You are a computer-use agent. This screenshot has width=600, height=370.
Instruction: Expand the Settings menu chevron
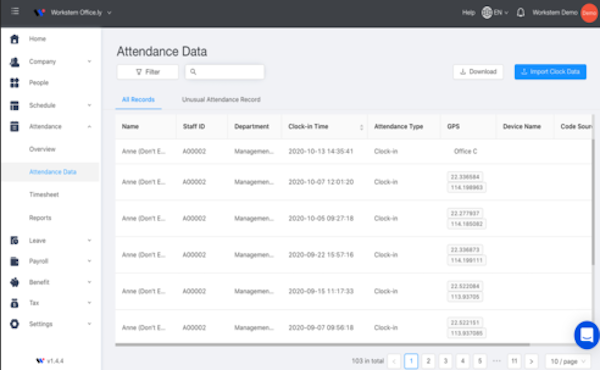point(89,324)
